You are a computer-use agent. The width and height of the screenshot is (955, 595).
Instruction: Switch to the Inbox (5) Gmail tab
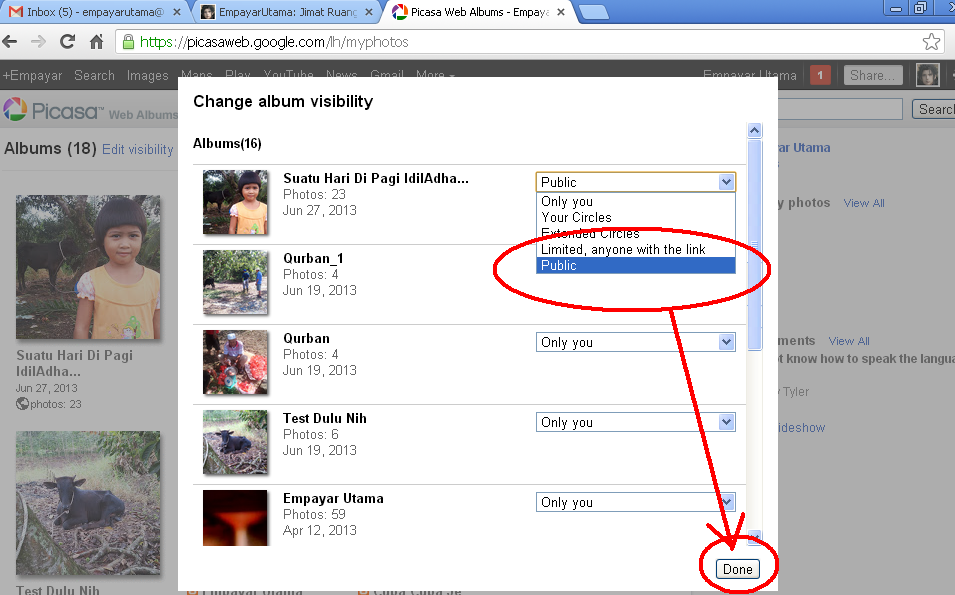[95, 12]
